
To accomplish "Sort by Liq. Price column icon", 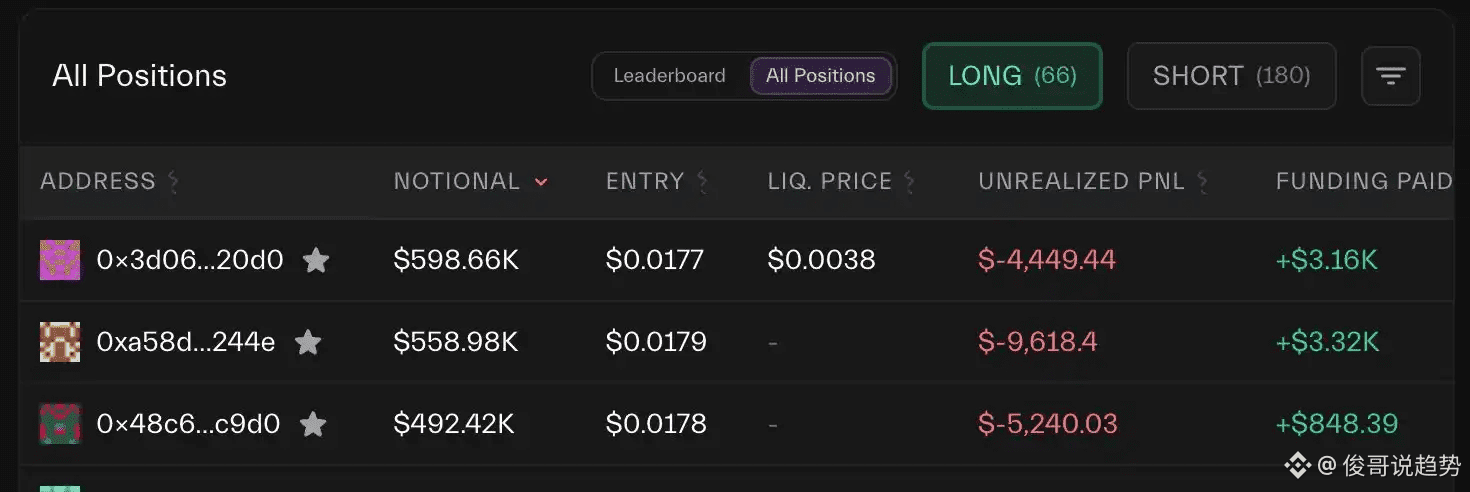I will click(909, 182).
